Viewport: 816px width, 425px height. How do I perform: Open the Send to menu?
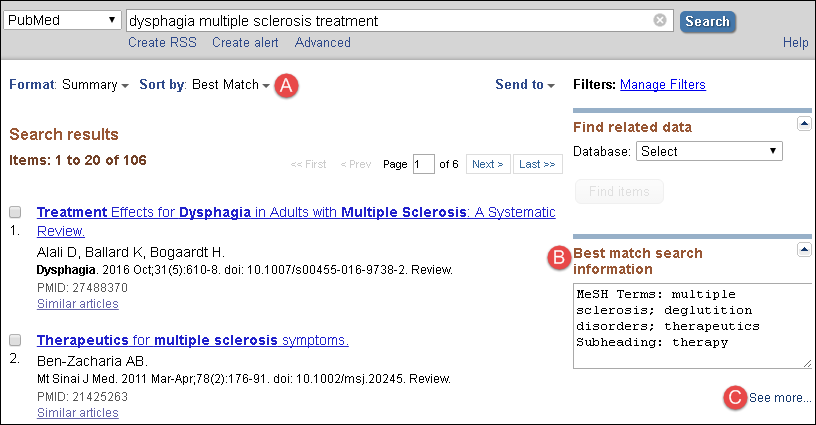click(524, 85)
